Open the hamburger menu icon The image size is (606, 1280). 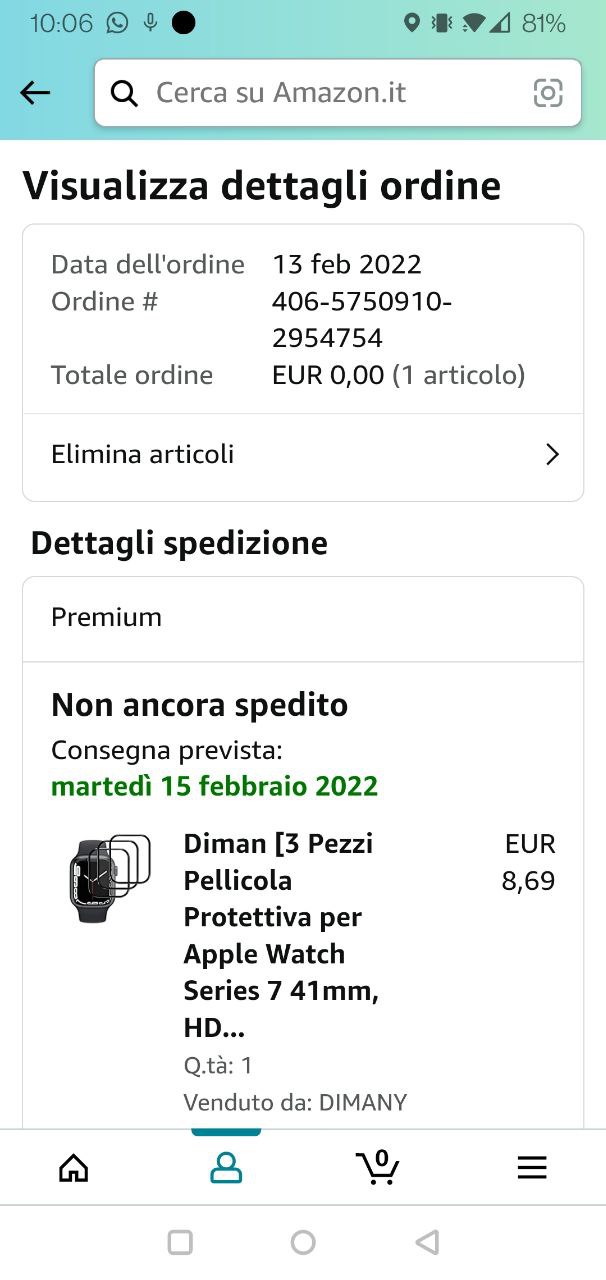point(531,1167)
